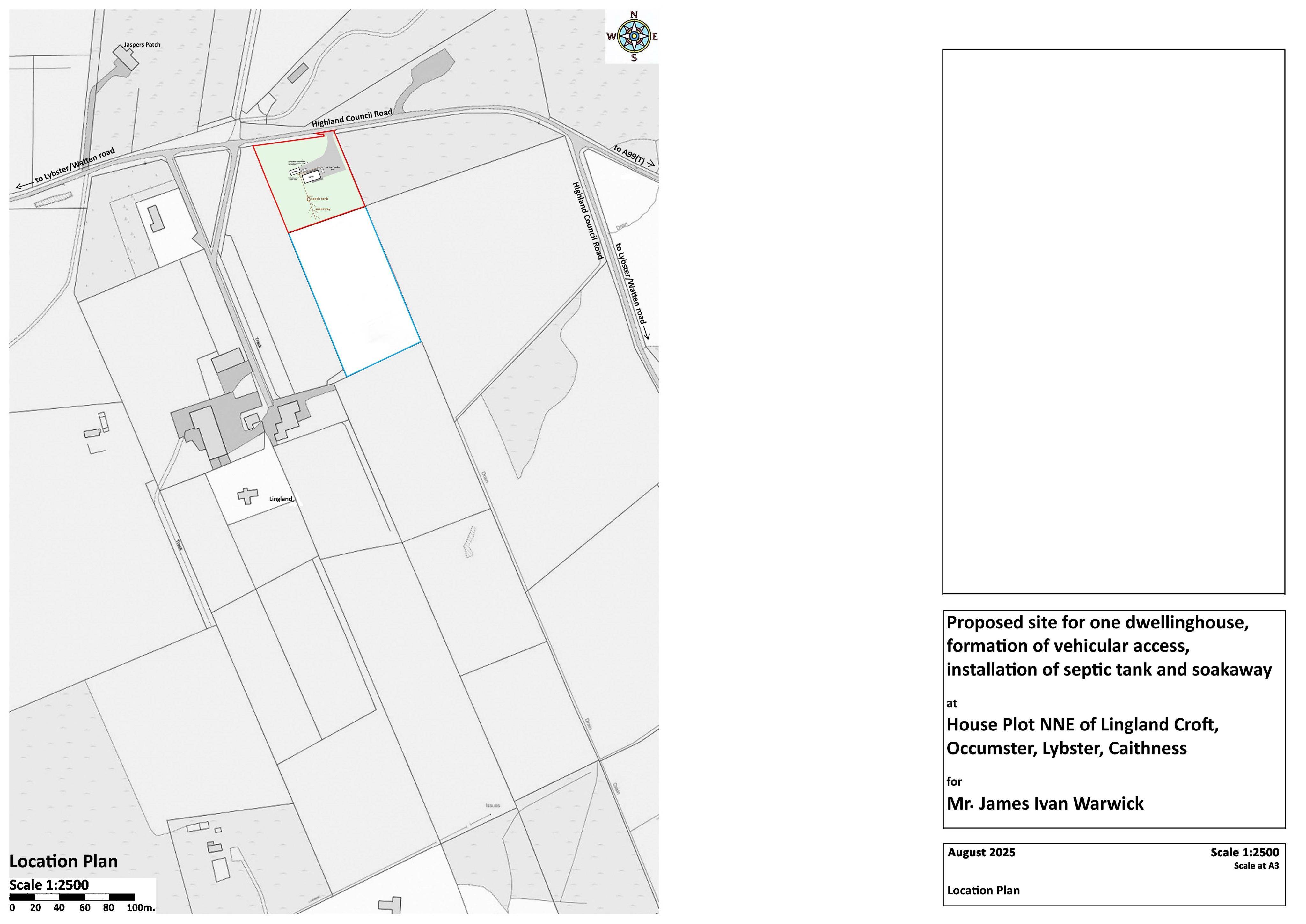This screenshot has width=1306, height=924.
Task: Click the '100m.' scale bar value
Action: pos(141,907)
